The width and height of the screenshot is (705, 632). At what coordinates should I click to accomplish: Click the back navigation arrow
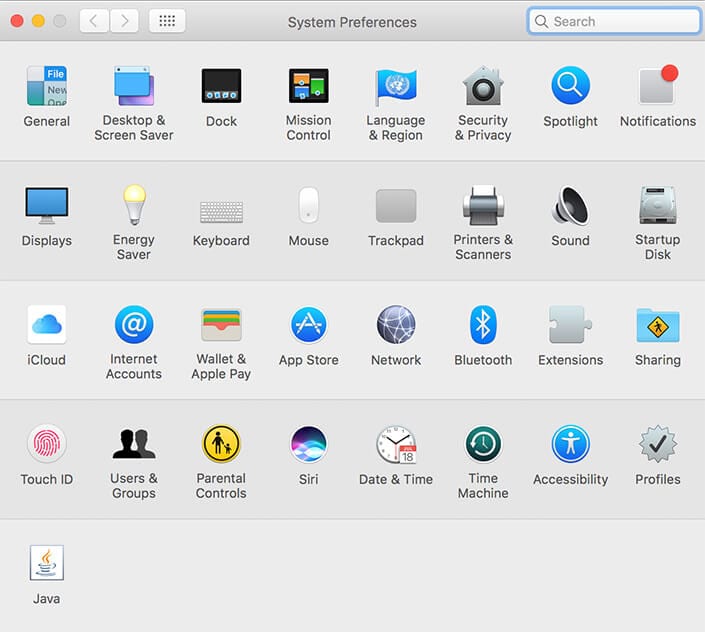(94, 21)
